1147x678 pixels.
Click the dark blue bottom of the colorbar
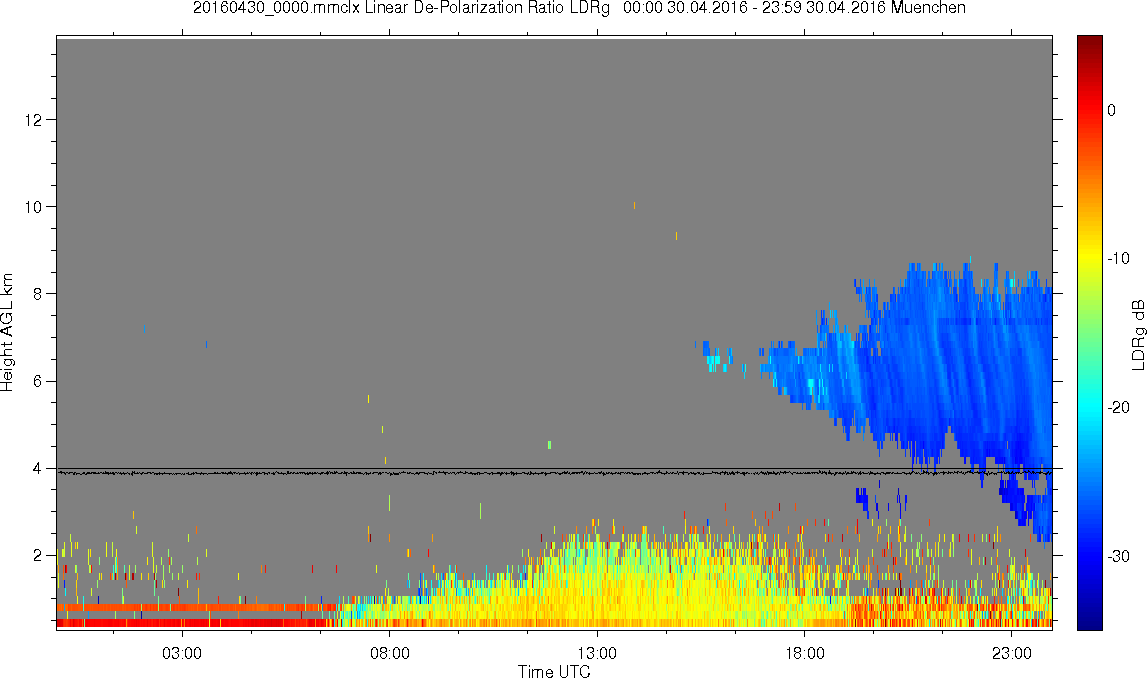point(1089,611)
